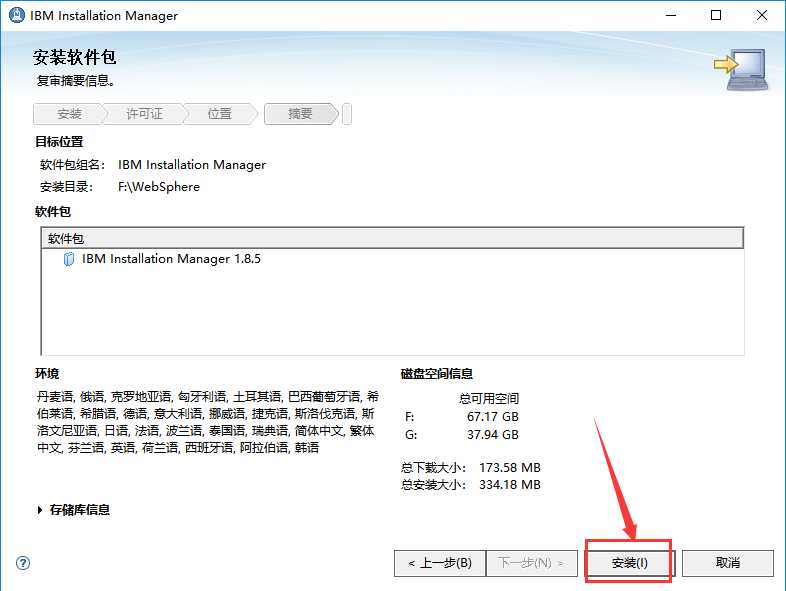This screenshot has width=786, height=591.
Task: Click the 173.58 MB total download size
Action: click(510, 468)
